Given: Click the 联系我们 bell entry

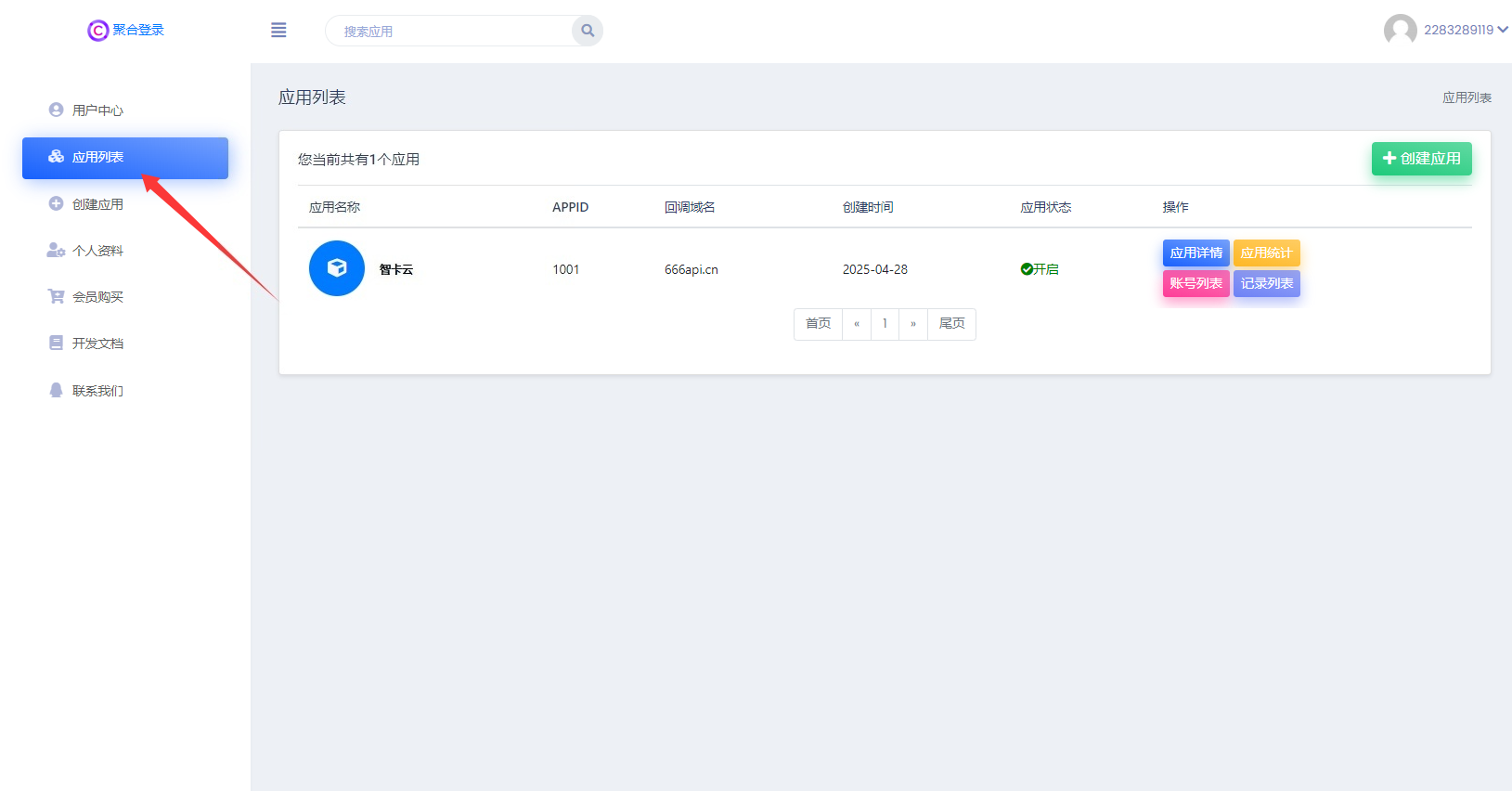Looking at the screenshot, I should point(97,391).
